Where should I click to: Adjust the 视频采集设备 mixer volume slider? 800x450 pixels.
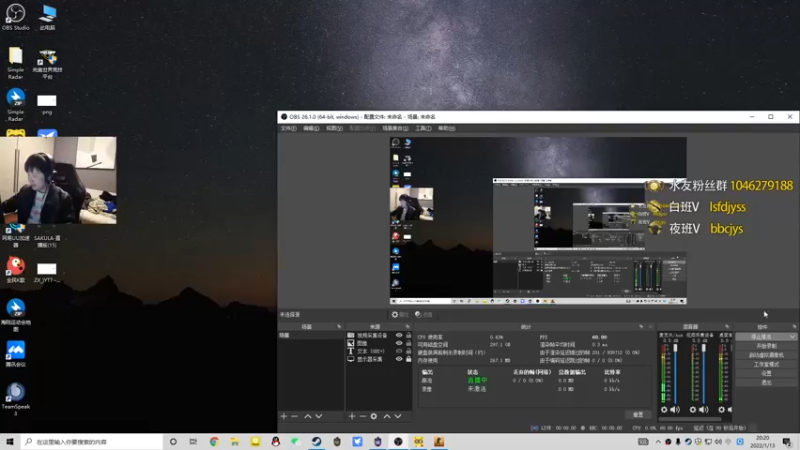704,374
